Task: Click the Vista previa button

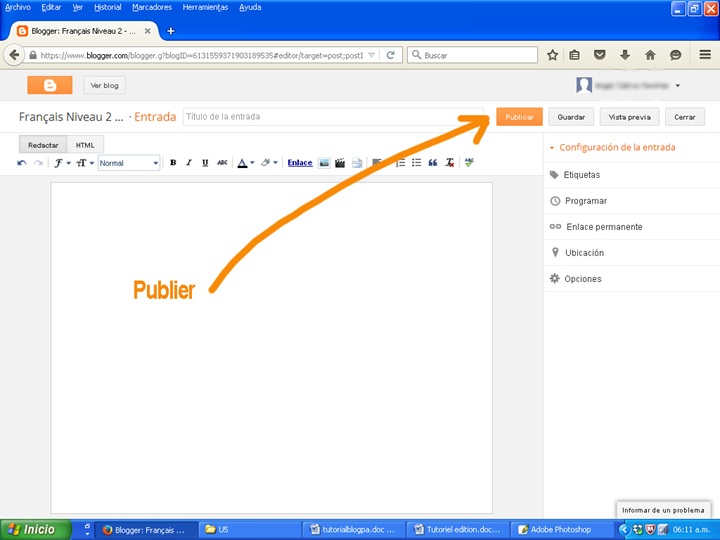Action: tap(630, 117)
